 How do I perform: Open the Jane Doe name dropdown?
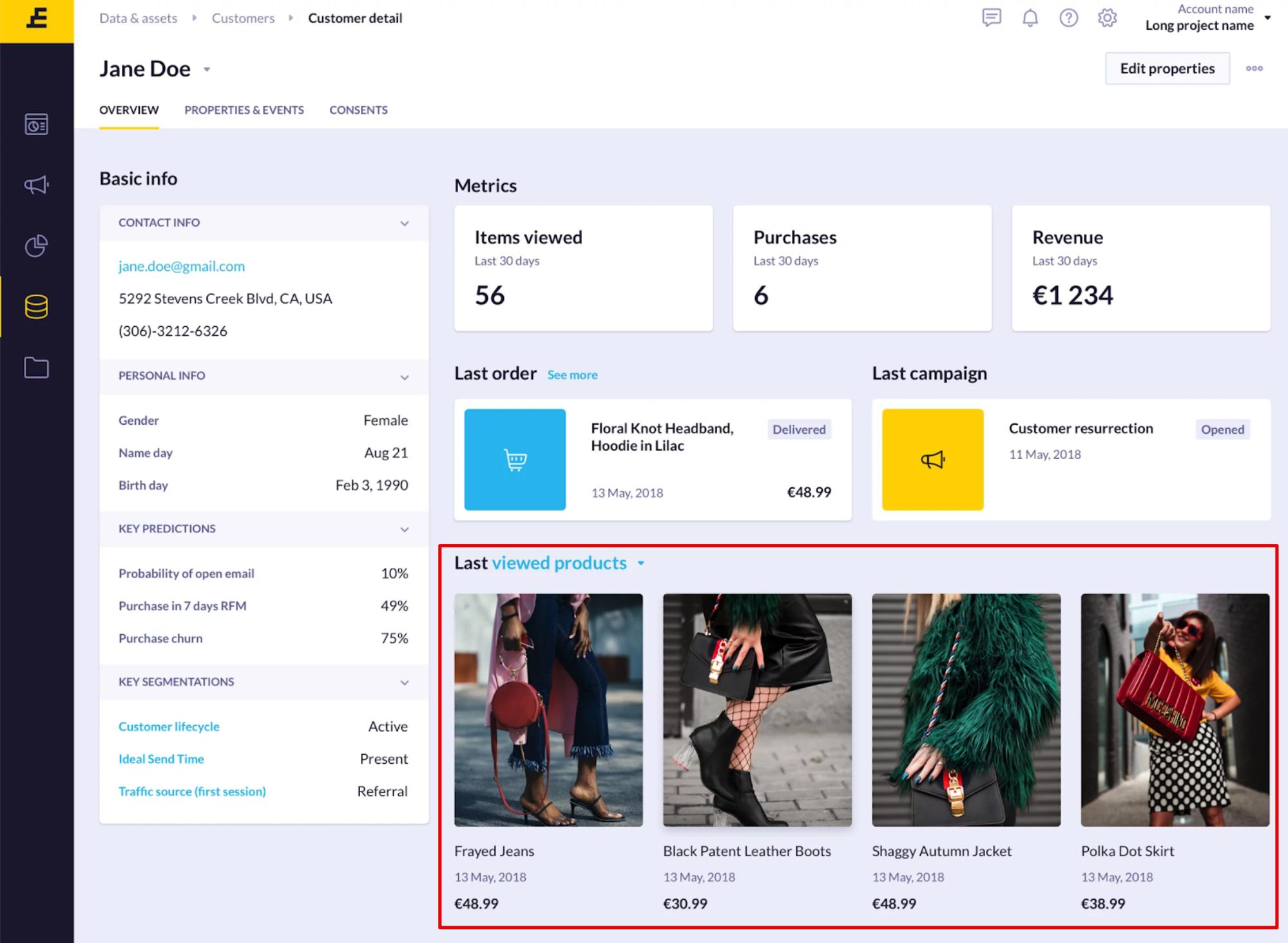207,70
